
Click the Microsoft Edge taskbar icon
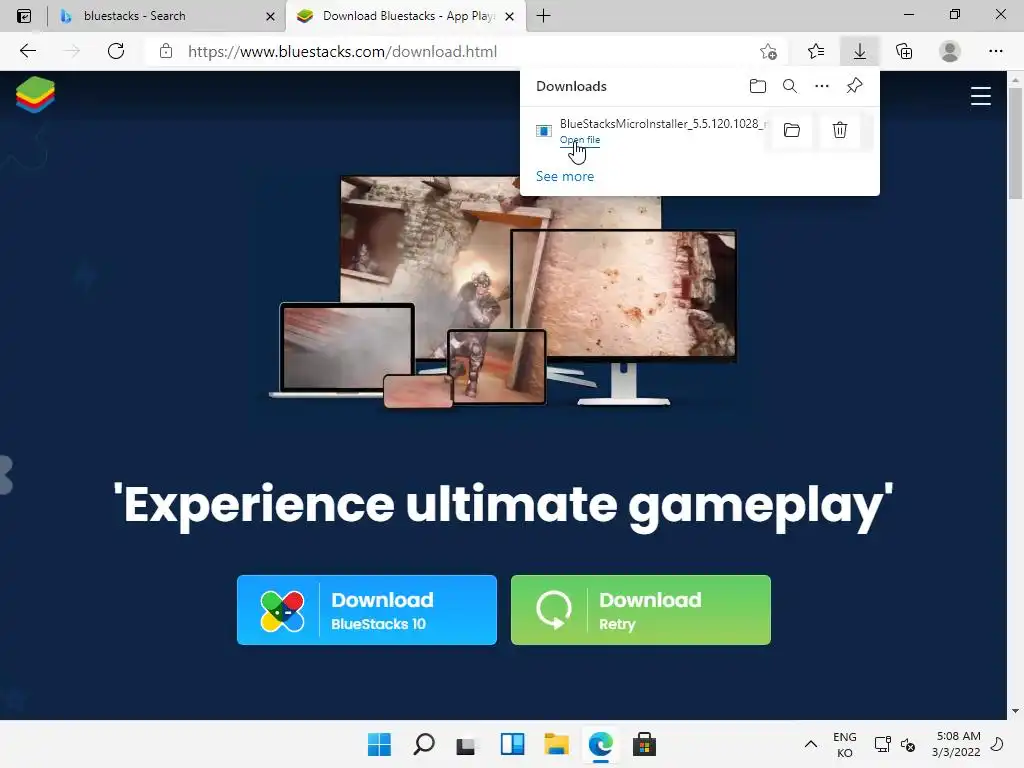tap(600, 744)
